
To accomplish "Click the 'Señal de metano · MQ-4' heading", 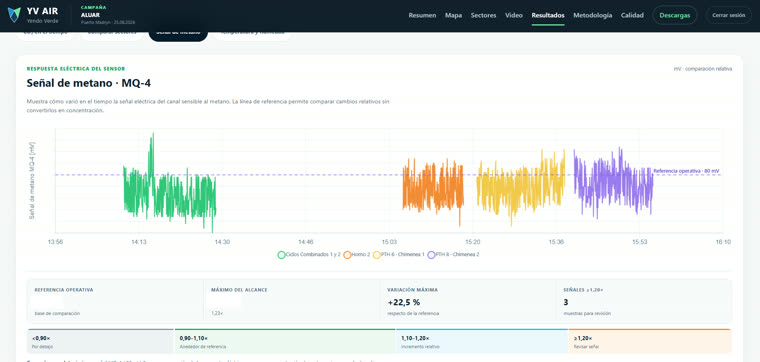I will pyautogui.click(x=89, y=83).
